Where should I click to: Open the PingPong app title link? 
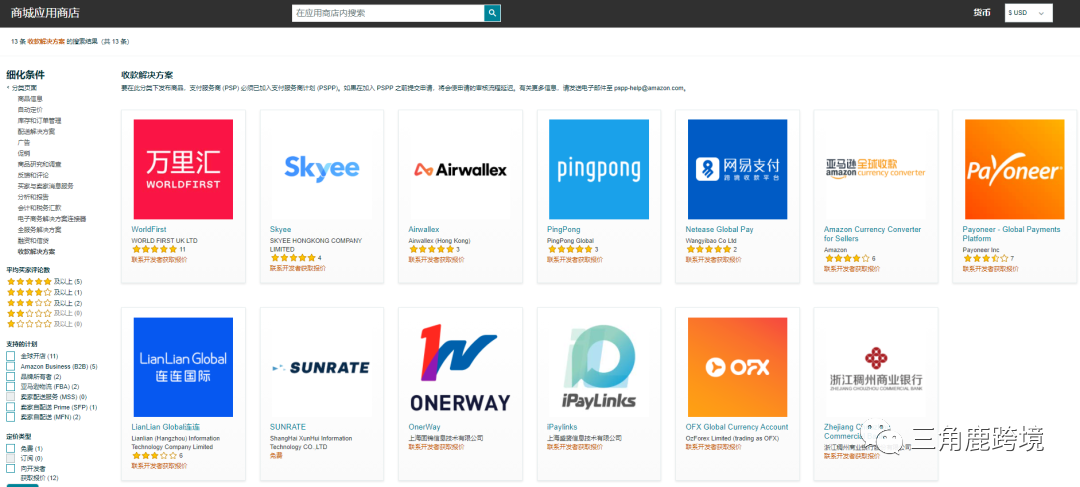(563, 229)
